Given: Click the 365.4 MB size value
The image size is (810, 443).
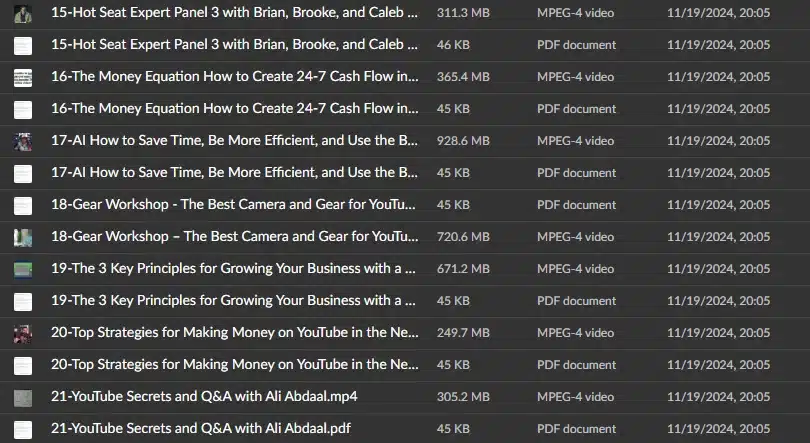Looking at the screenshot, I should click(463, 77).
